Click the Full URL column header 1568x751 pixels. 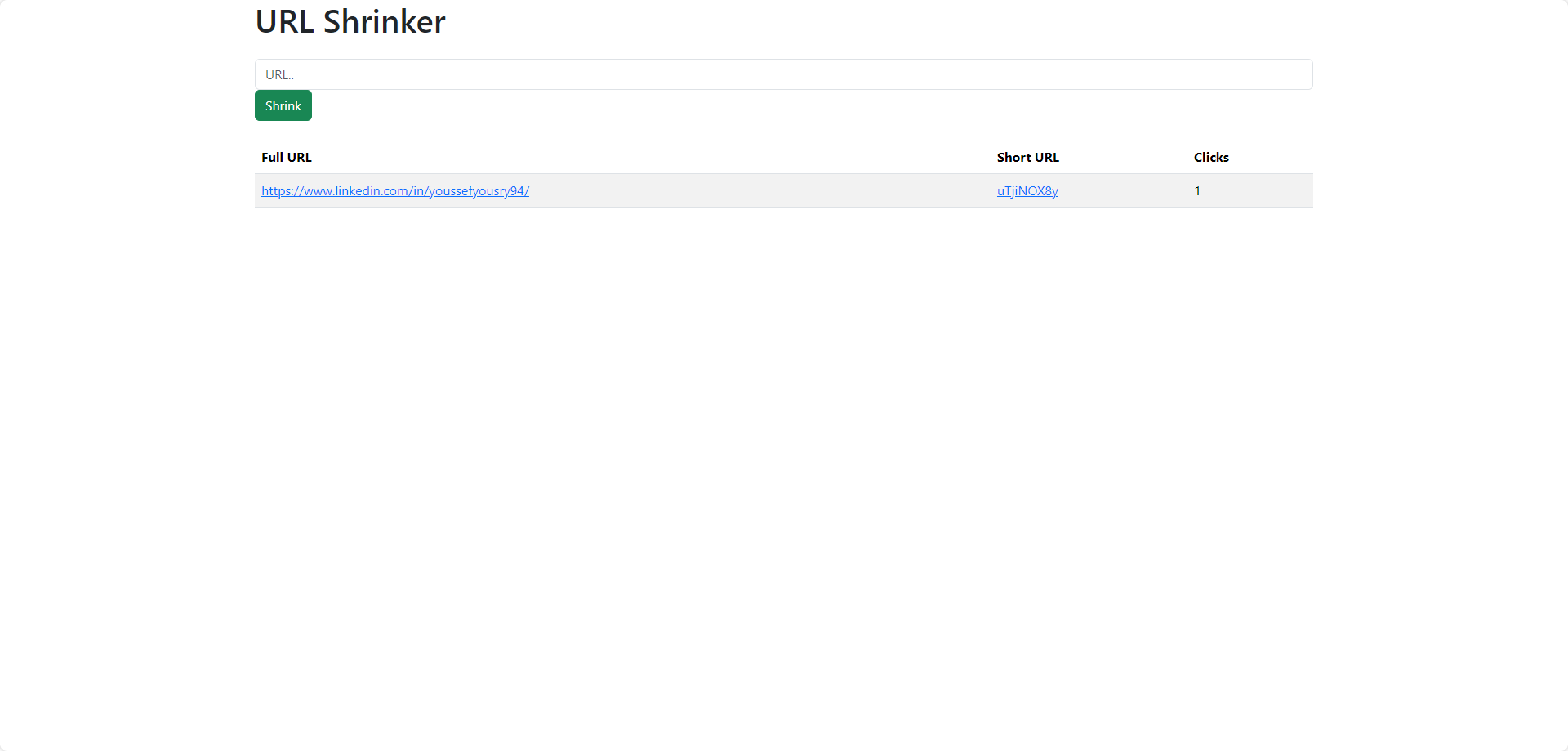[287, 158]
